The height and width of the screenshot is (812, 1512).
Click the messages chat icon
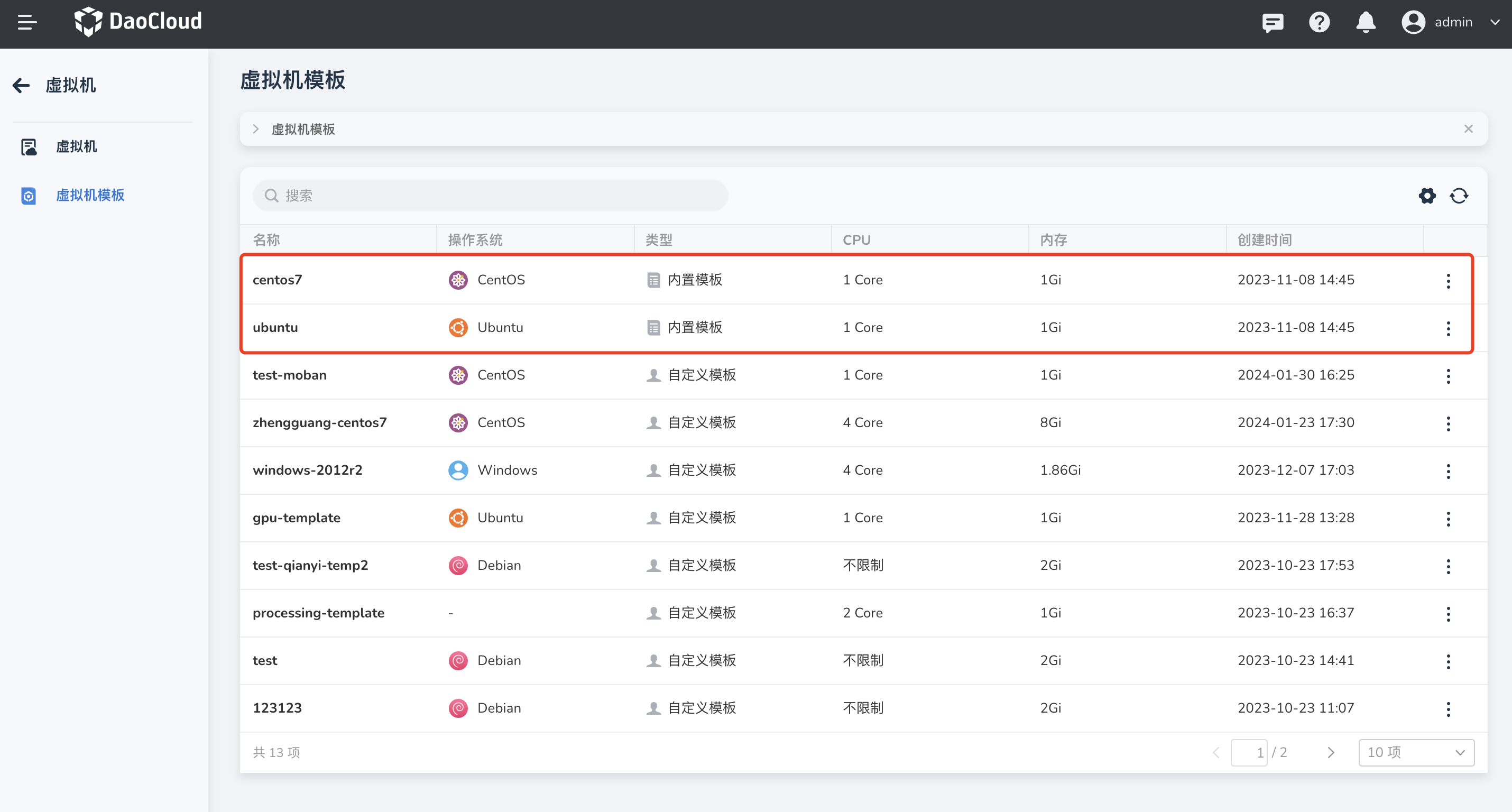pos(1273,22)
